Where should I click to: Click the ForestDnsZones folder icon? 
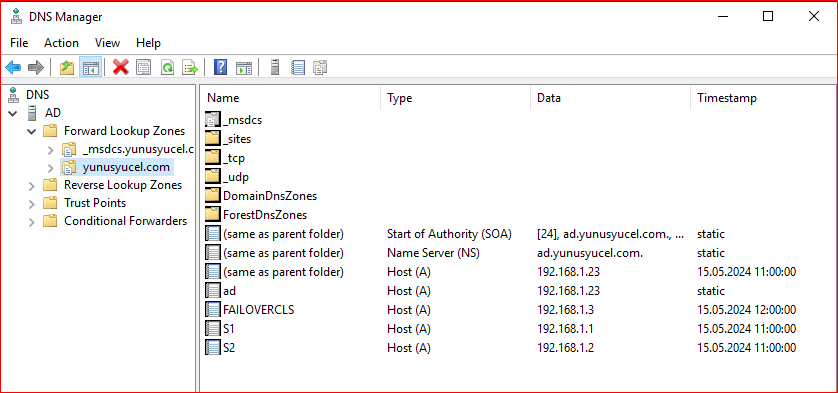pos(213,215)
